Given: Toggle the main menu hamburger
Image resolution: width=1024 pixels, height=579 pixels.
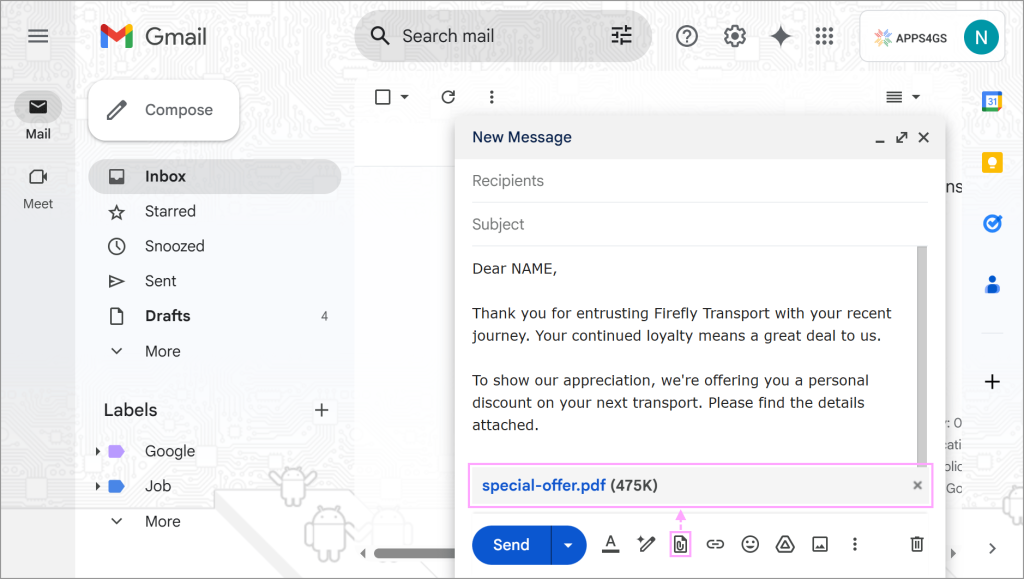Looking at the screenshot, I should click(38, 37).
